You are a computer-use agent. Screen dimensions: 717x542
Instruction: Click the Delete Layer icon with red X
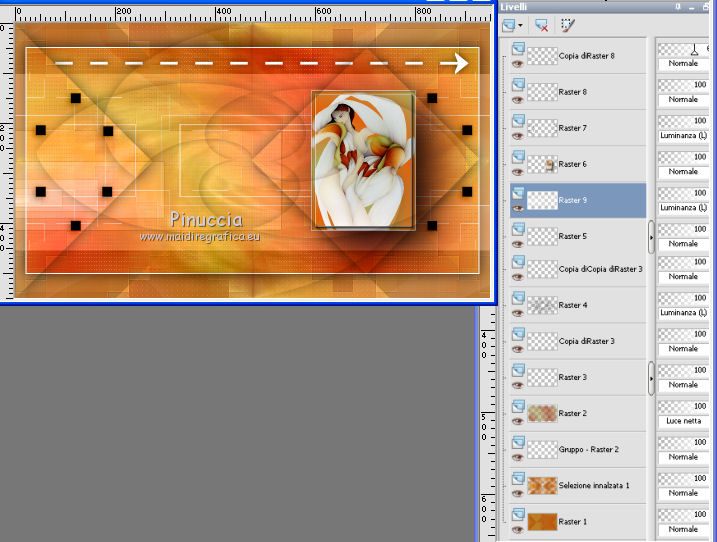[541, 26]
